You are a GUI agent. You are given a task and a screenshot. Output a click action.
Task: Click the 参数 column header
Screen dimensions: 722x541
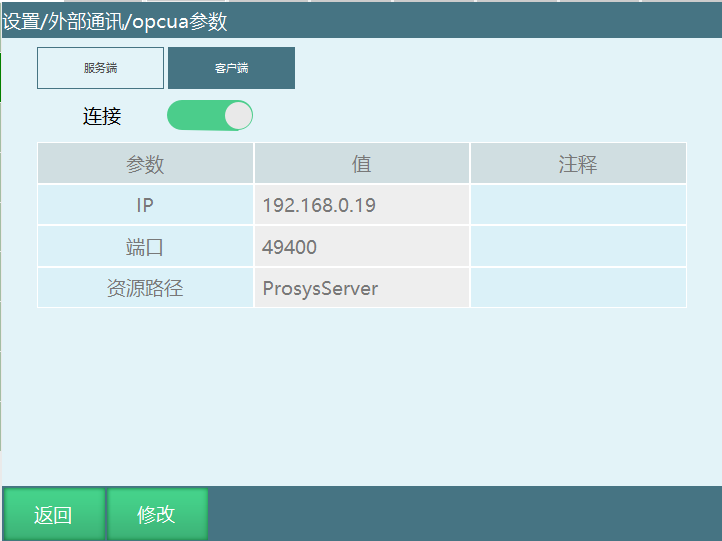click(x=145, y=164)
